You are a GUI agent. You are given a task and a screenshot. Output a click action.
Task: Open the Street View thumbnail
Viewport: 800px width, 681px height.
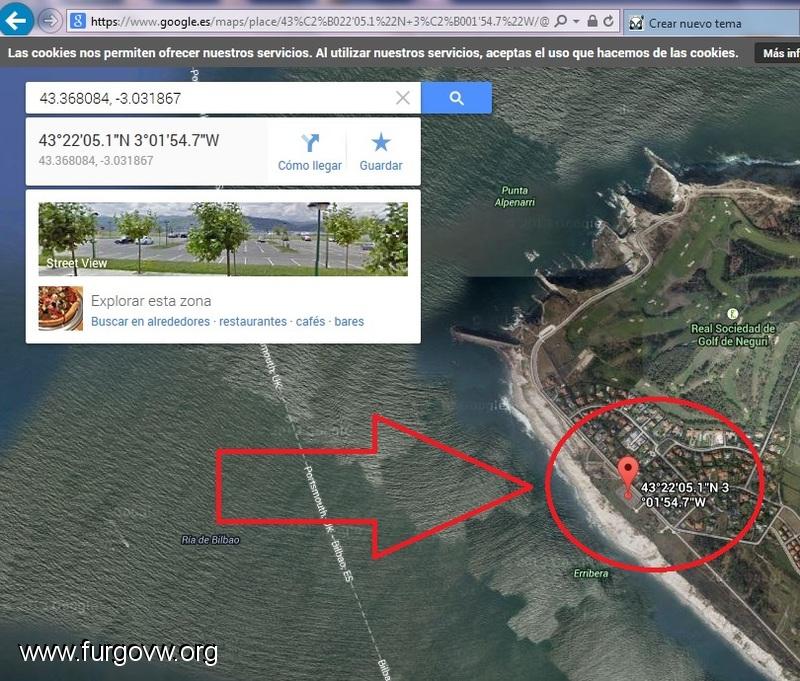tap(223, 239)
